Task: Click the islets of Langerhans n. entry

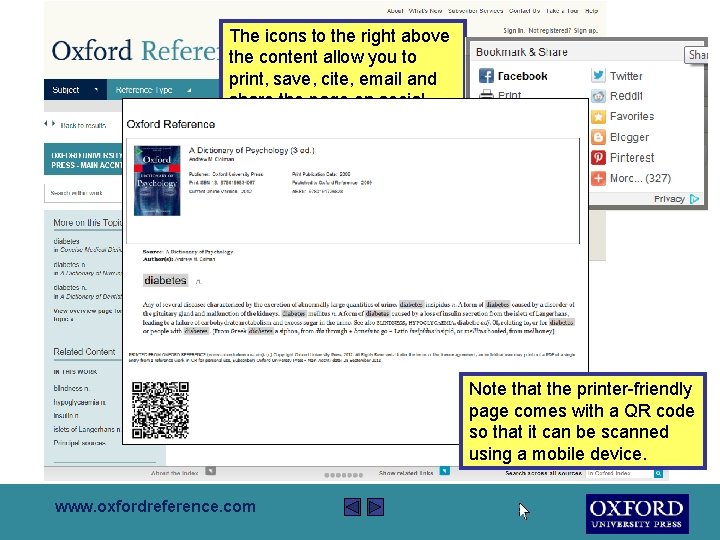Action: pos(87,429)
